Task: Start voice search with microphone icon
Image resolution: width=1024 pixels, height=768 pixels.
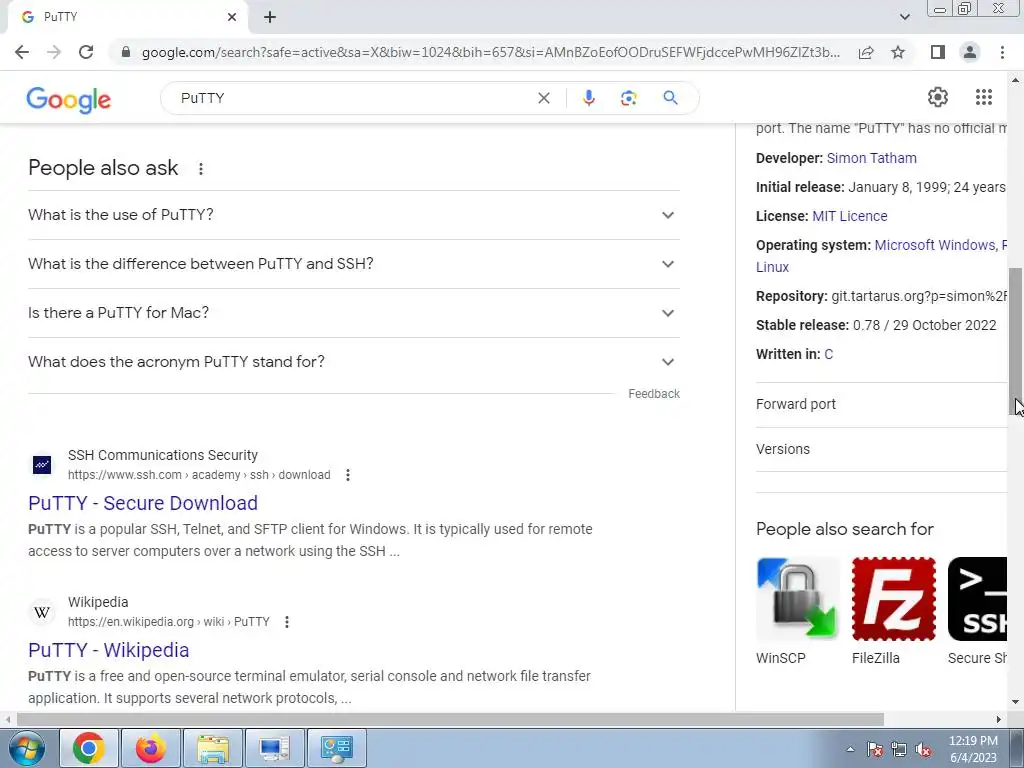Action: (588, 98)
